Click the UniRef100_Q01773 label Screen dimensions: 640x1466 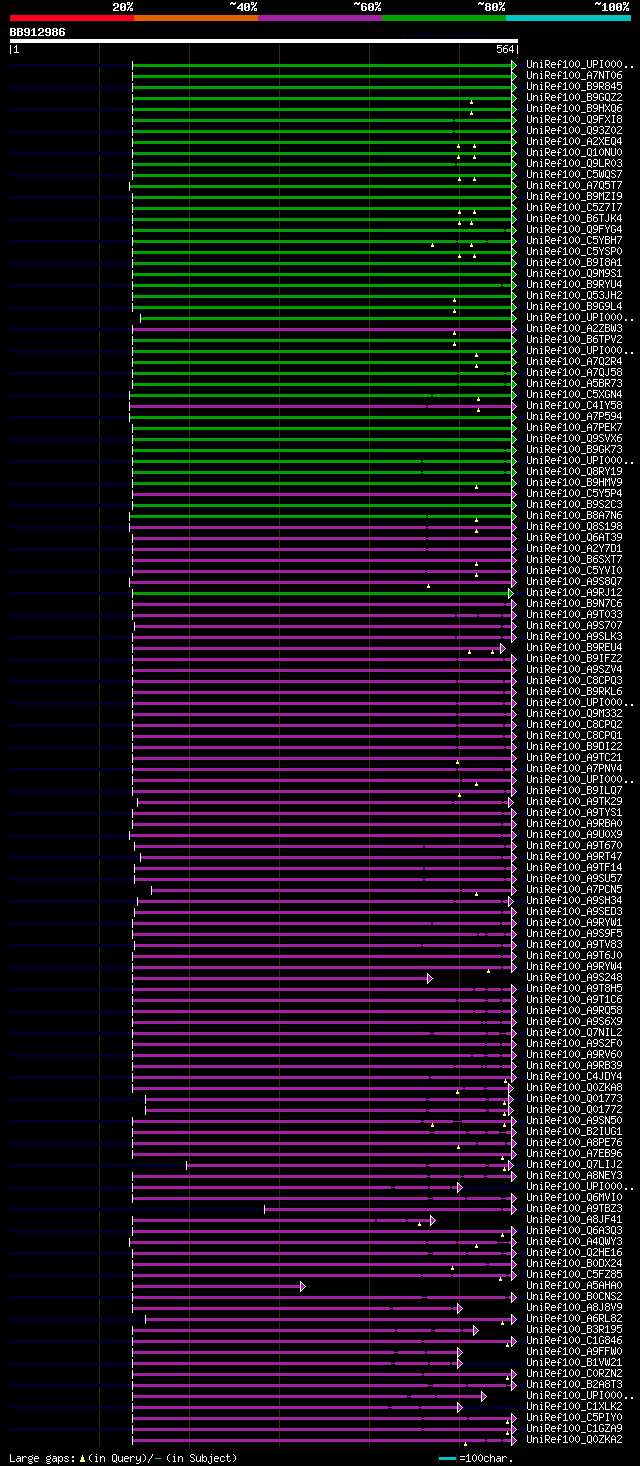(573, 1098)
